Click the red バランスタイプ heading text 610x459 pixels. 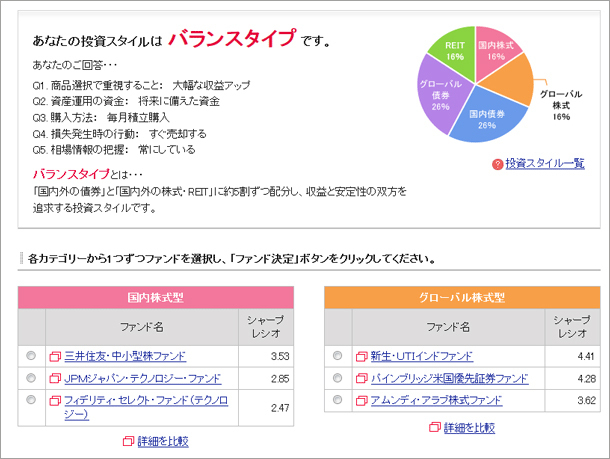232,39
